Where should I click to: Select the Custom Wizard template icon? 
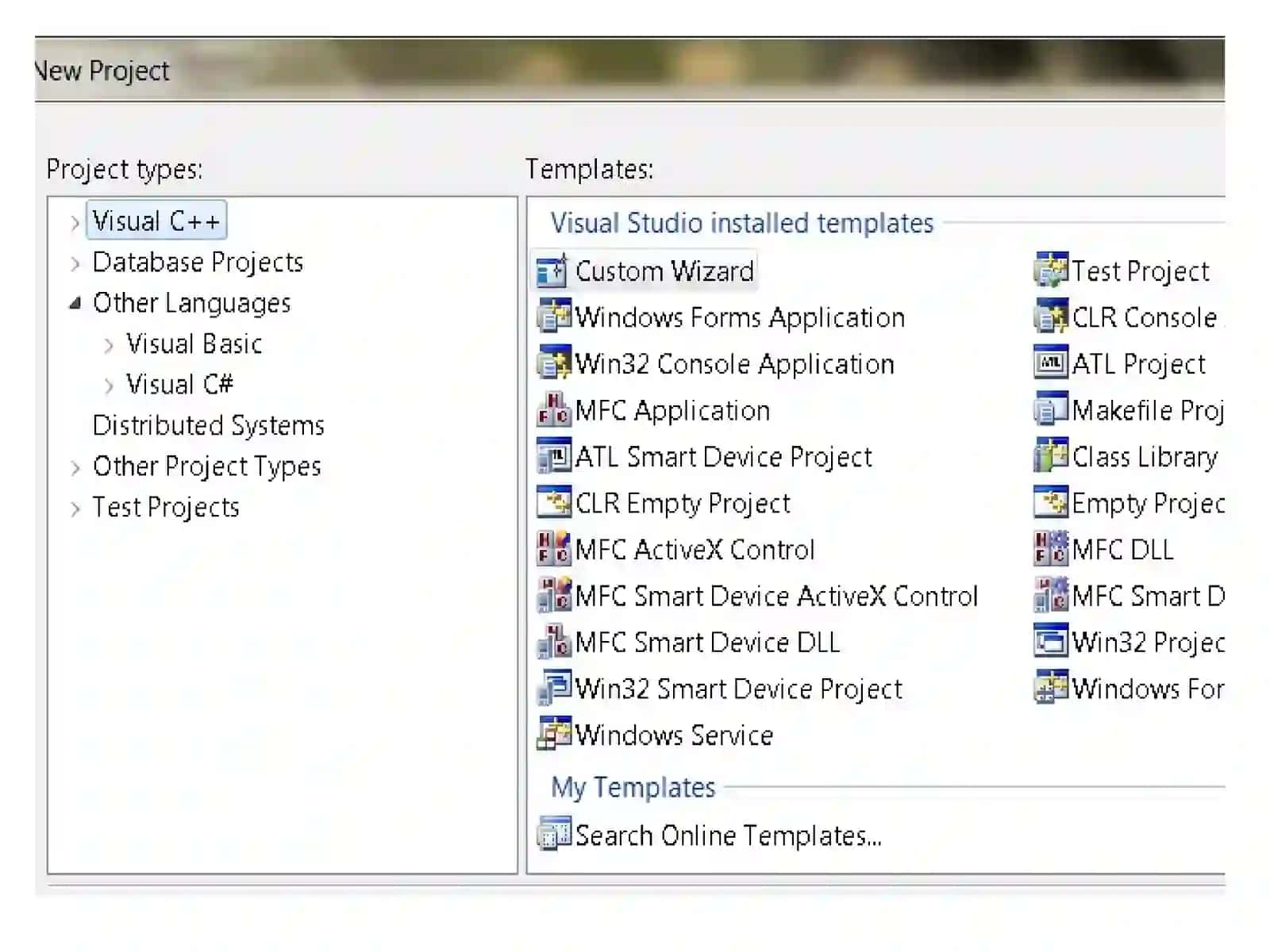tap(553, 271)
